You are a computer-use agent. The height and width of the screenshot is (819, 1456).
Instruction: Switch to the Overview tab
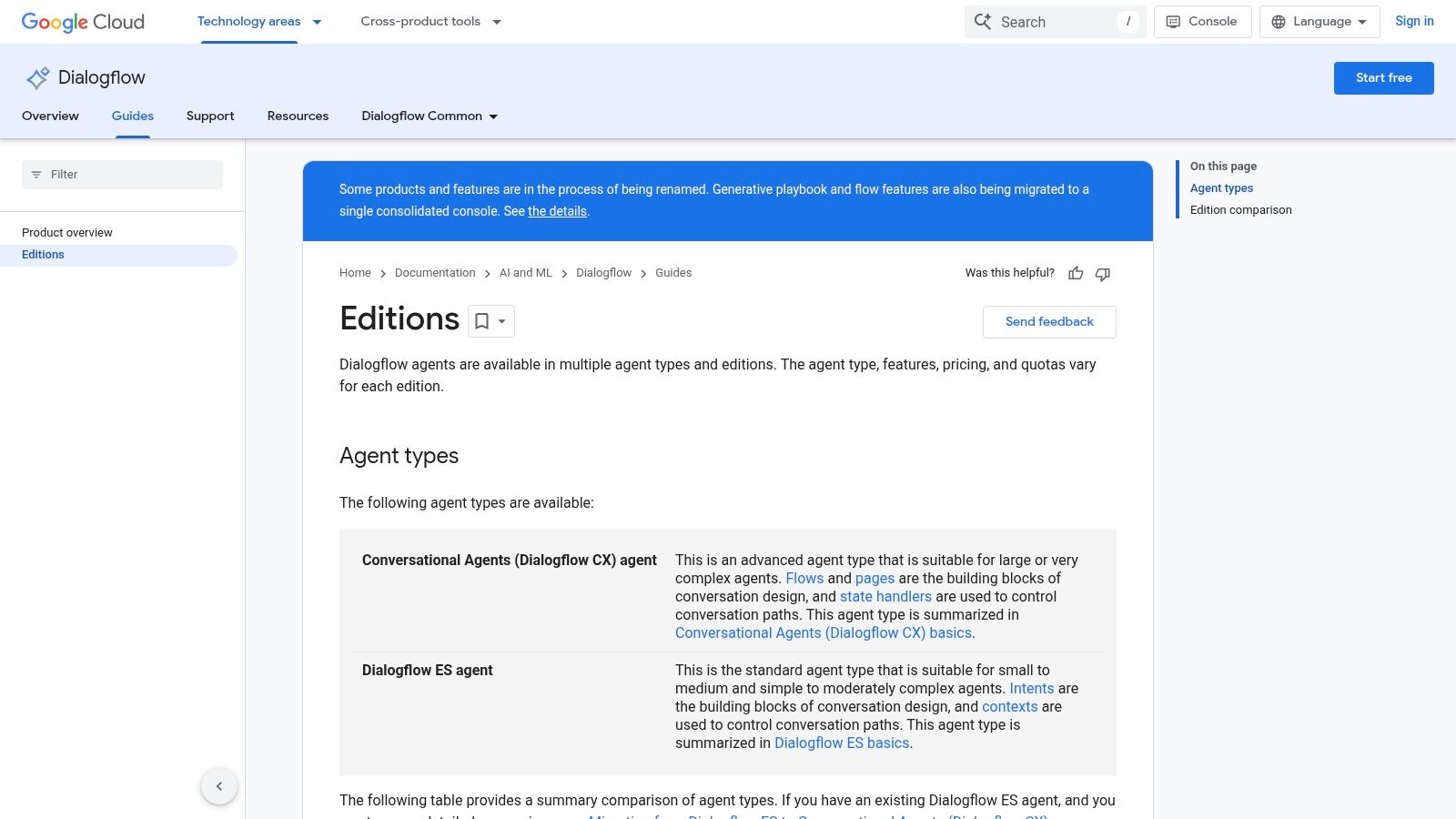[50, 116]
